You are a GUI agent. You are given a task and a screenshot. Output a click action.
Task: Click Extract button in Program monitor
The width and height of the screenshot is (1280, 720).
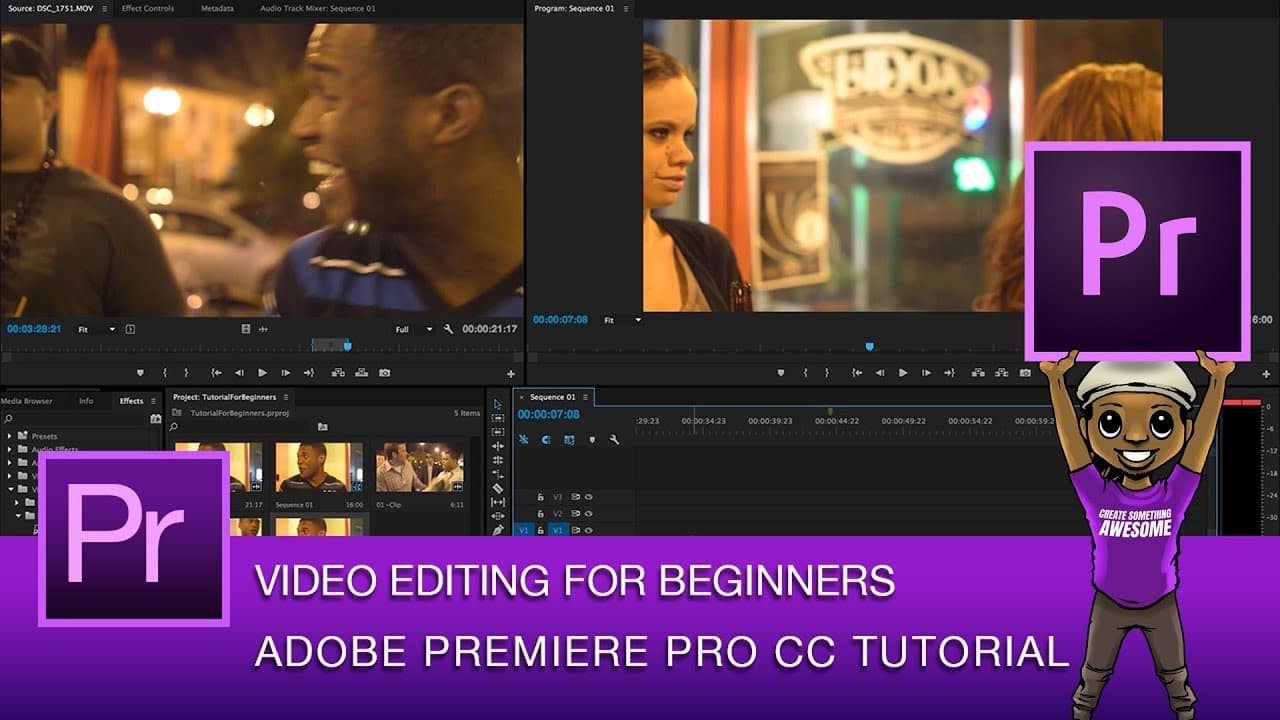[1001, 373]
